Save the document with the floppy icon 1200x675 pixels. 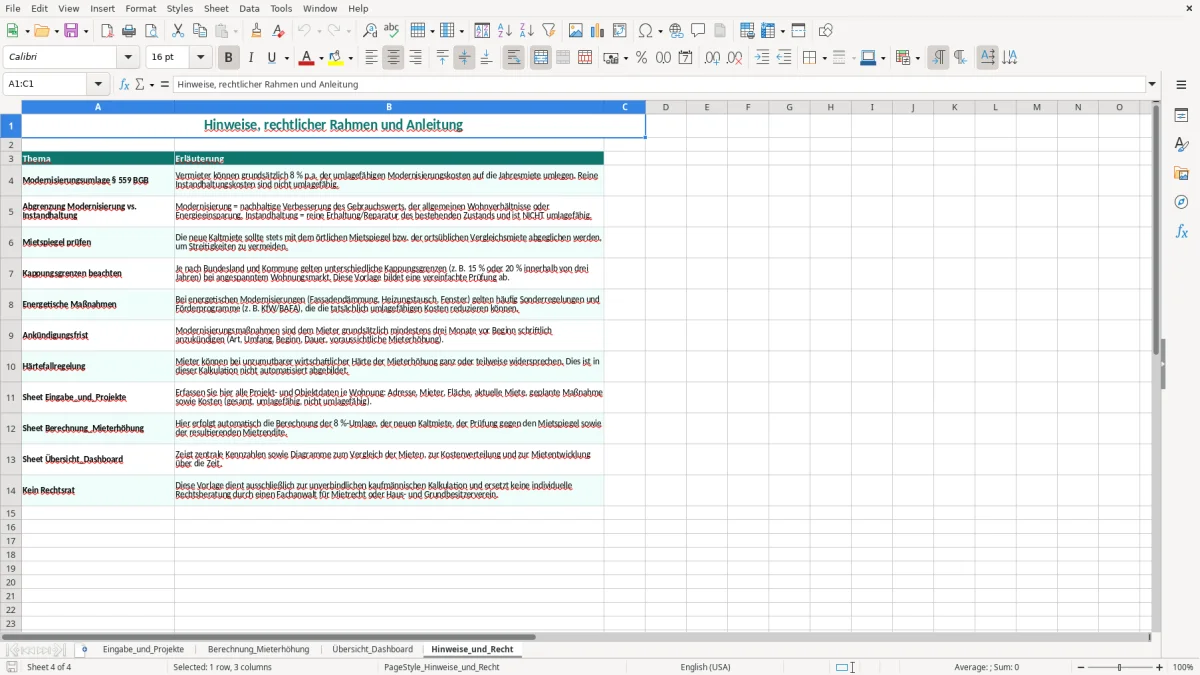71,31
